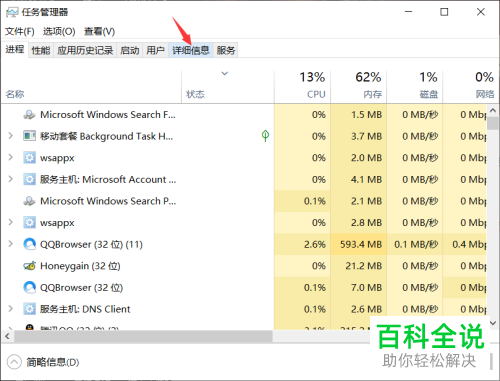Select the 进程 tab
This screenshot has width=500, height=381.
(x=15, y=49)
